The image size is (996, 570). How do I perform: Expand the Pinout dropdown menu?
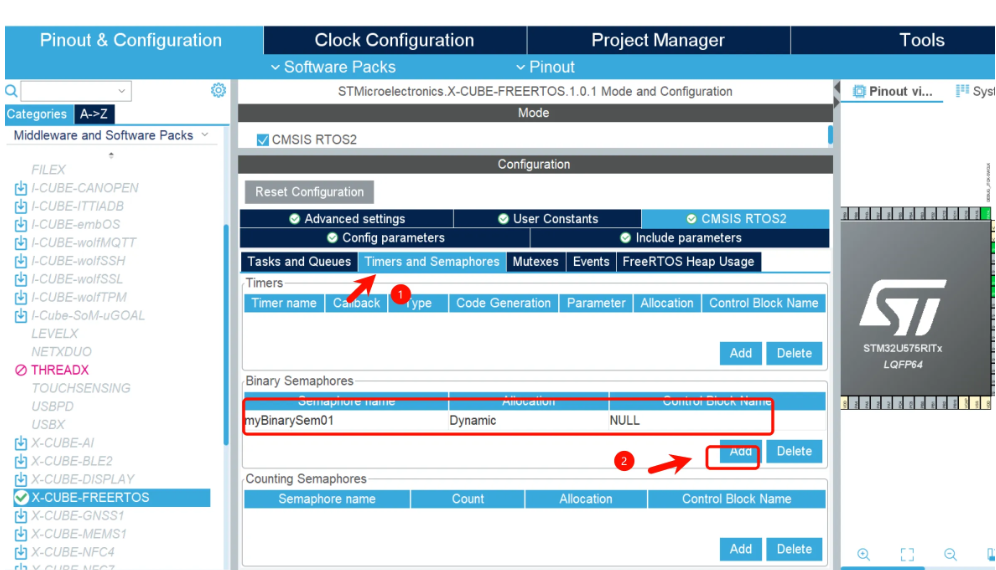coord(545,67)
